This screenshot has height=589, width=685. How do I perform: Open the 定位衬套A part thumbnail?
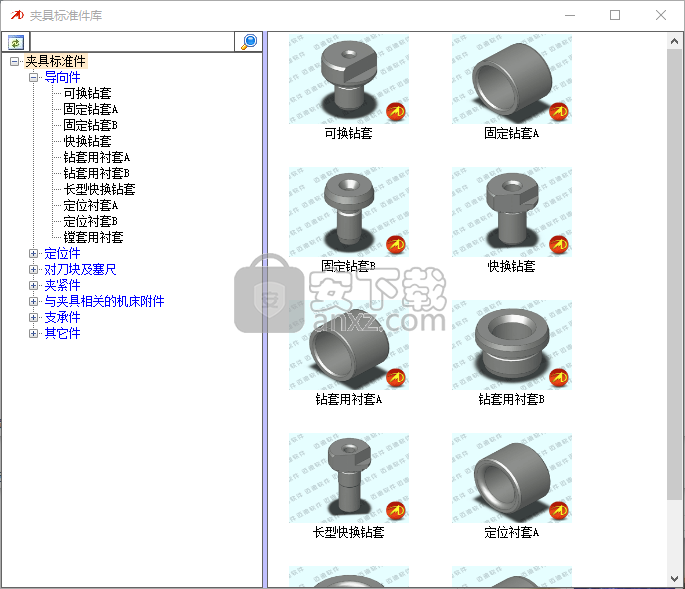point(512,478)
